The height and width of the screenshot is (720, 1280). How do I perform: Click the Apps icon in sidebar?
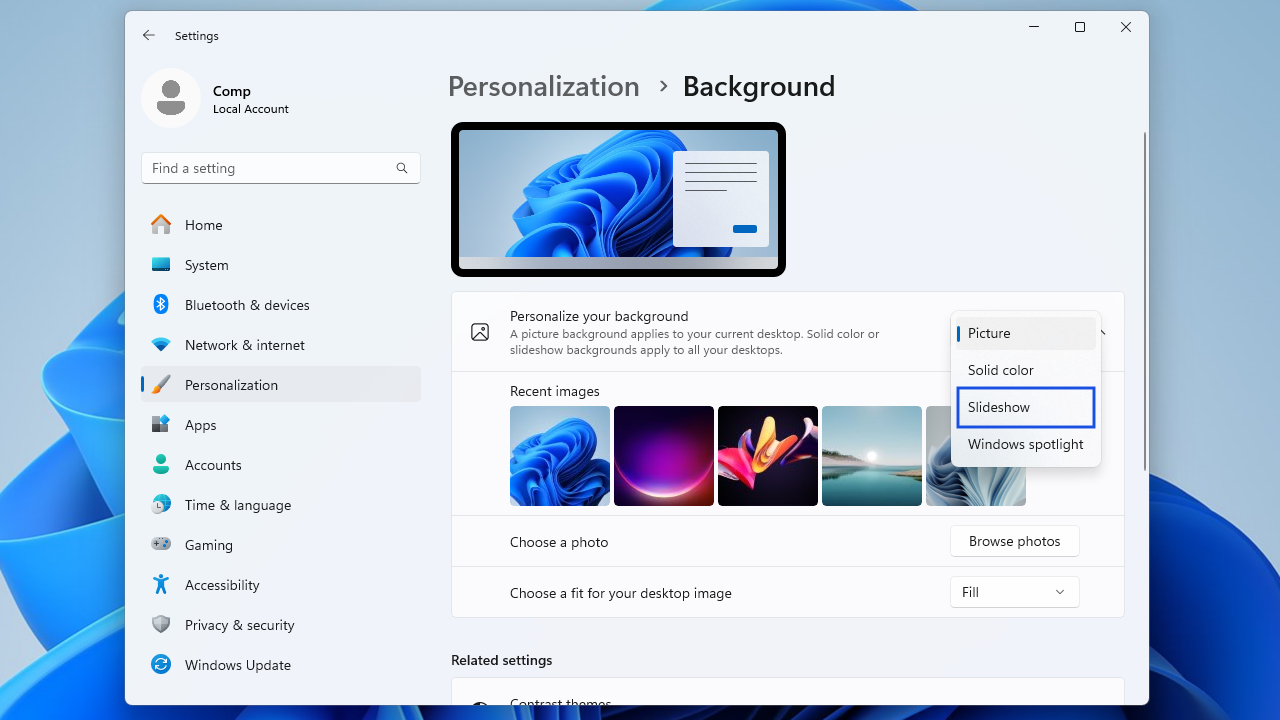pos(161,425)
